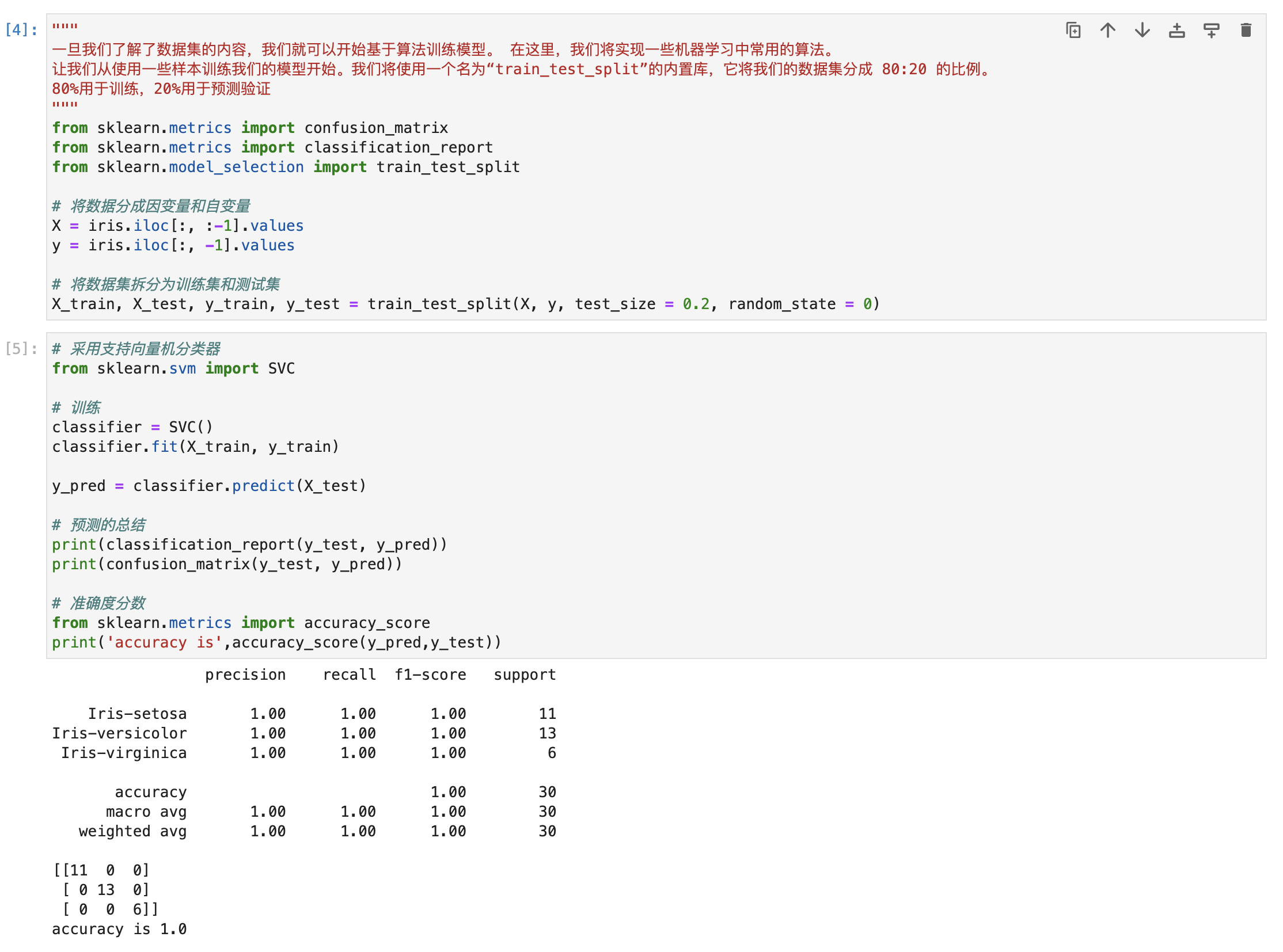Click the 'accuracy is 1.0' output text
Viewport: 1283px width, 952px height.
[x=119, y=929]
